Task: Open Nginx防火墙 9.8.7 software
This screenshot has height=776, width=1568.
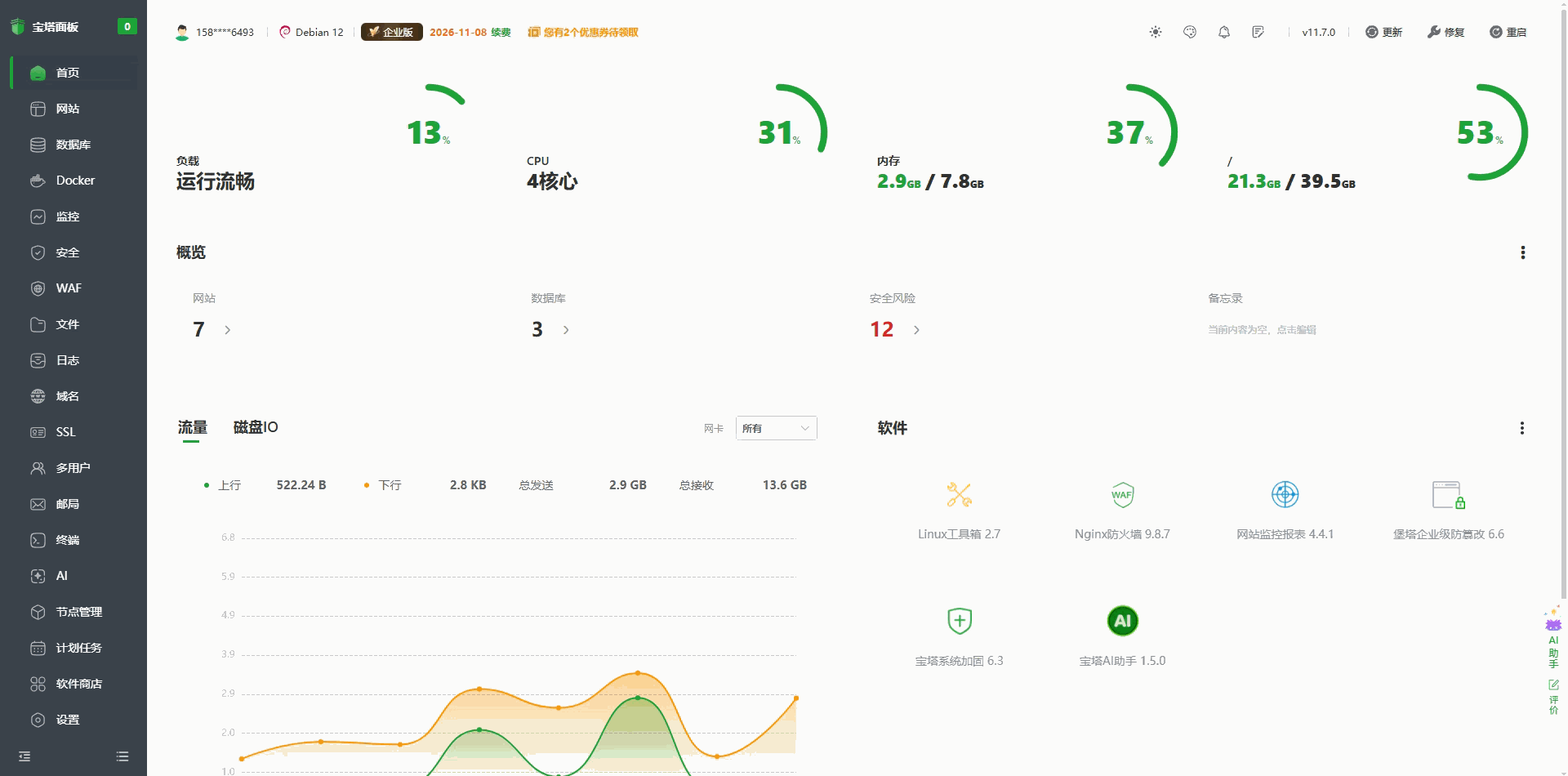Action: click(1122, 506)
